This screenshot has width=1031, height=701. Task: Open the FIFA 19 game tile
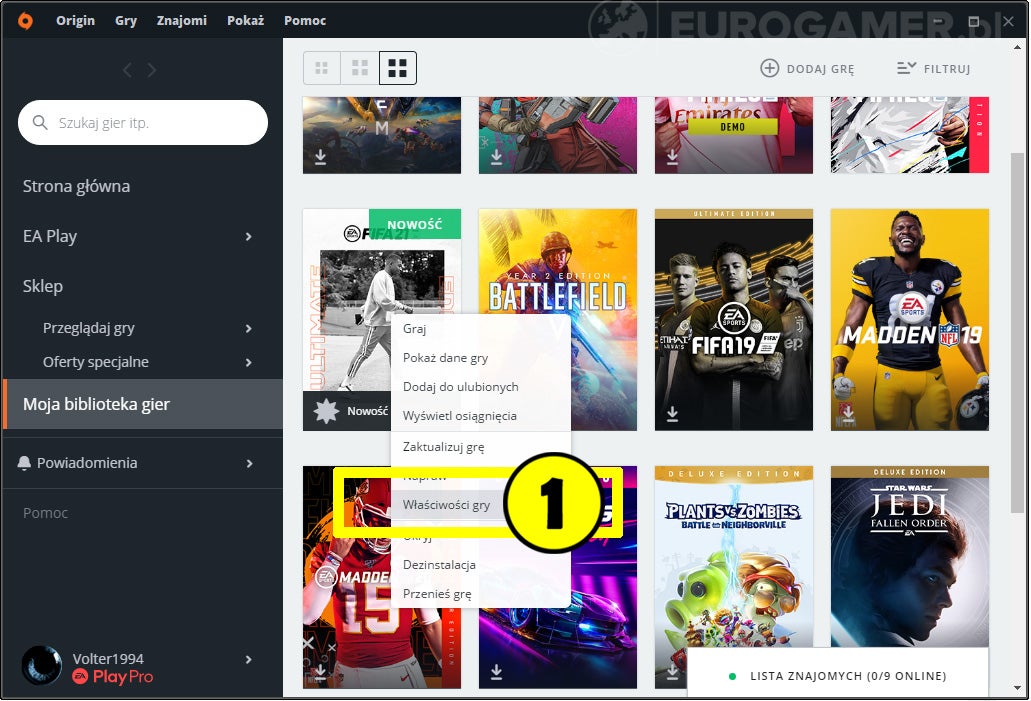click(x=734, y=320)
